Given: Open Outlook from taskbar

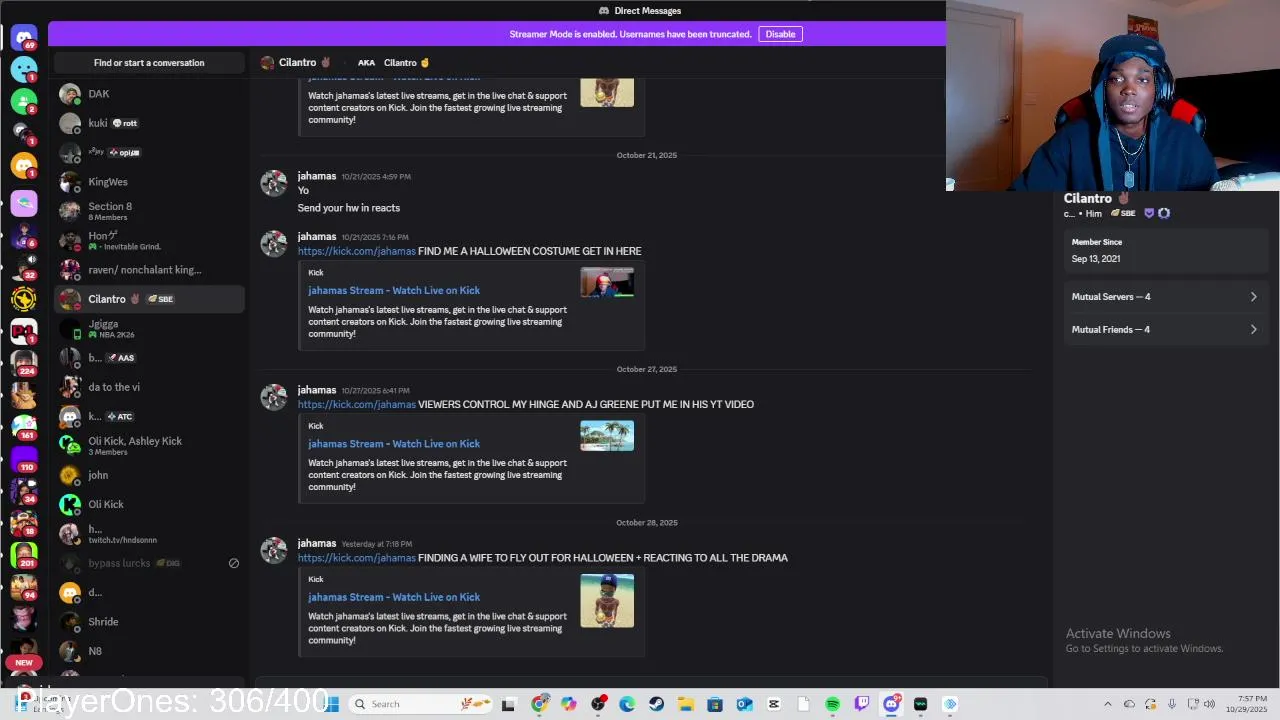Looking at the screenshot, I should pos(744,704).
